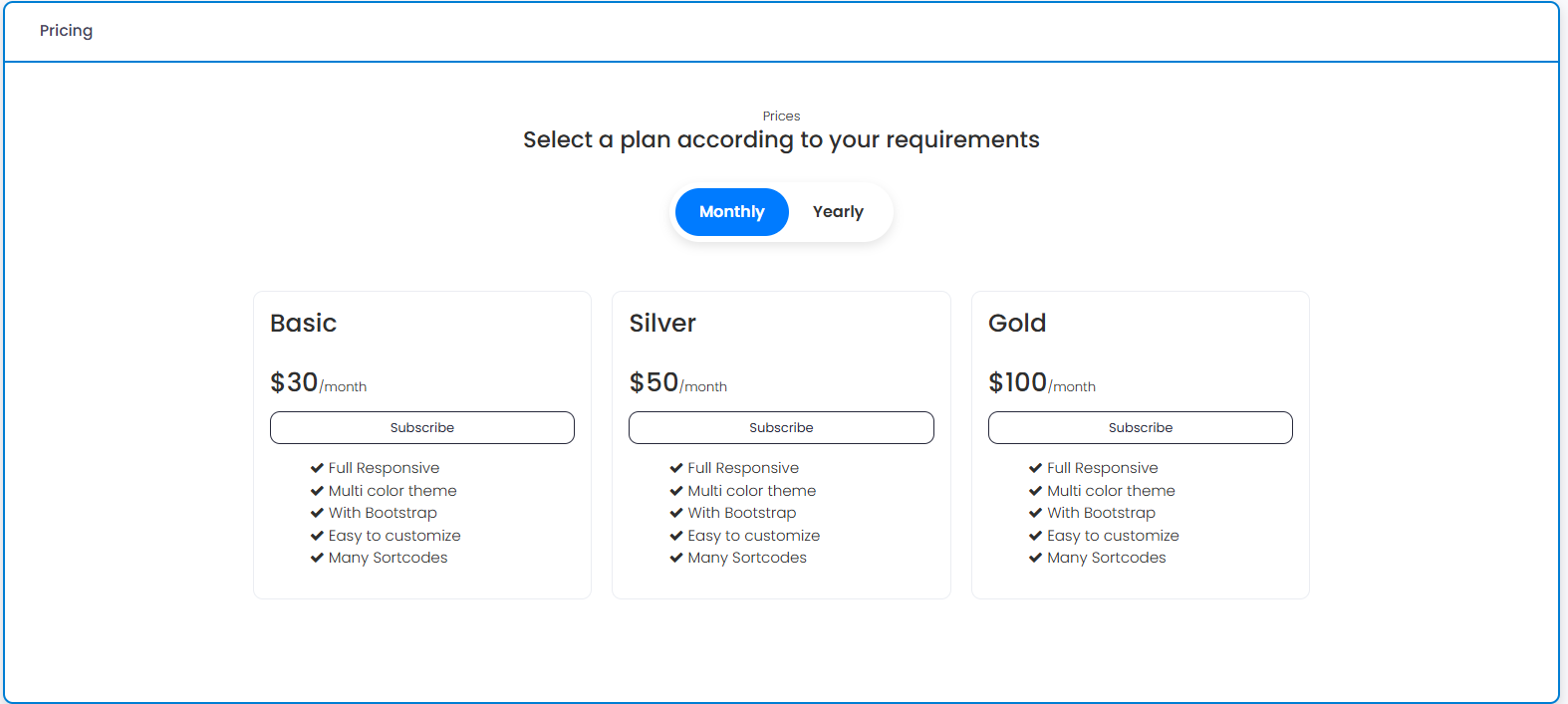1568x704 pixels.
Task: Click checkmark icon beside Basic Many Sortcodes
Action: pos(317,558)
